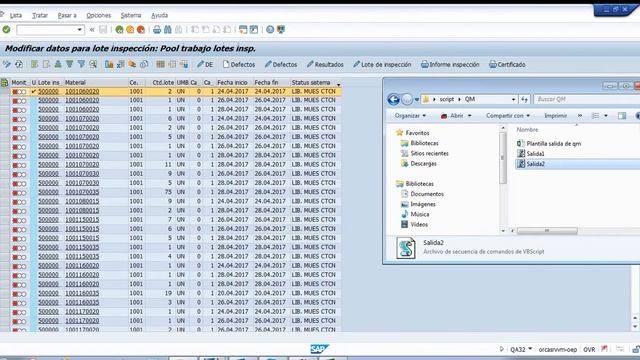Screen dimensions: 640x360
Task: Open the SAP command field dropdown
Action: (79, 29)
